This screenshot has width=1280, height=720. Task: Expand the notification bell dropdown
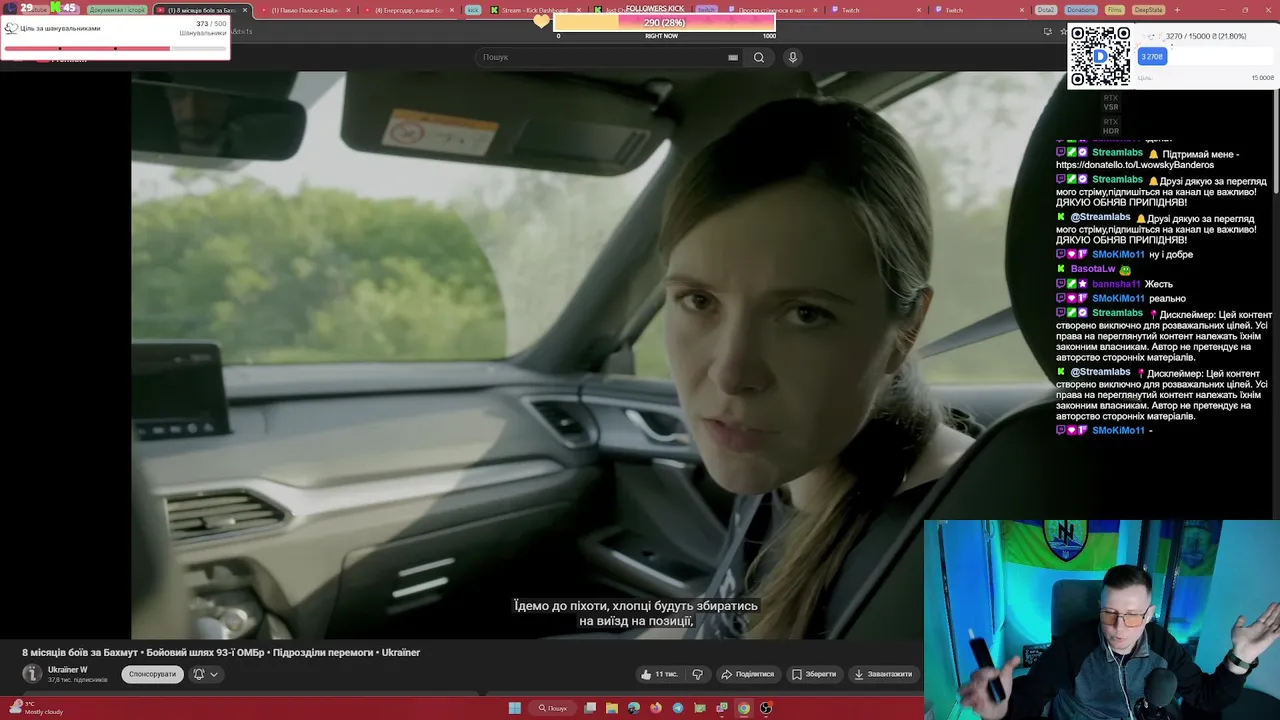click(205, 674)
